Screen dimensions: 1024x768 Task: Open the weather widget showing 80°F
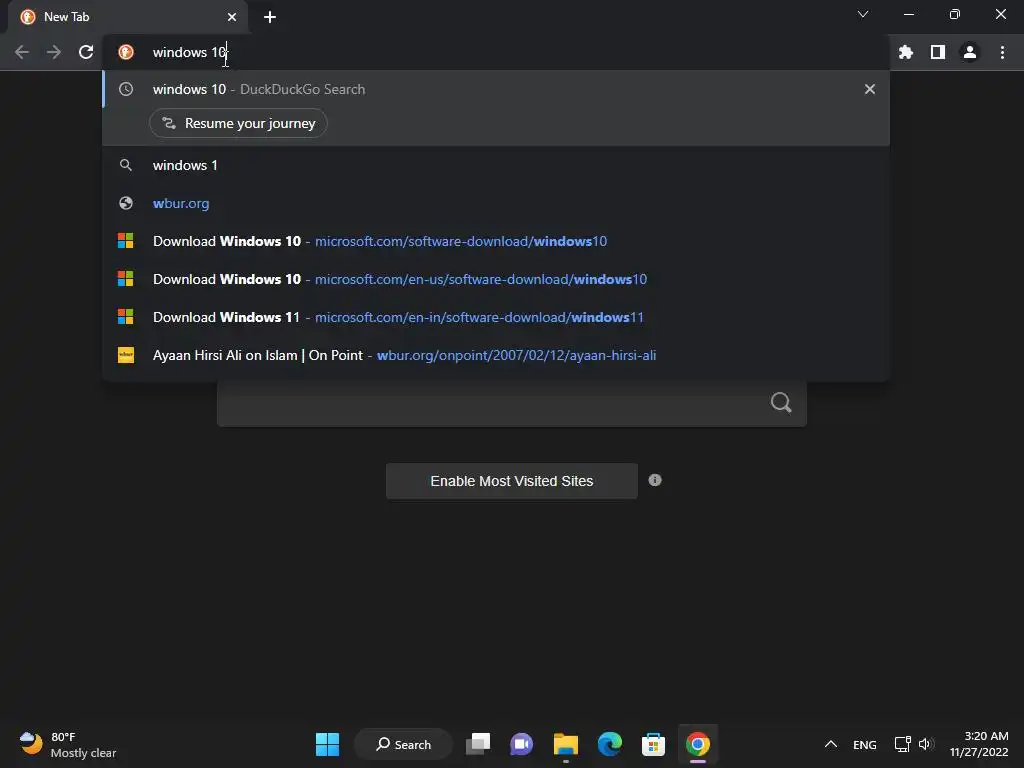pos(67,744)
